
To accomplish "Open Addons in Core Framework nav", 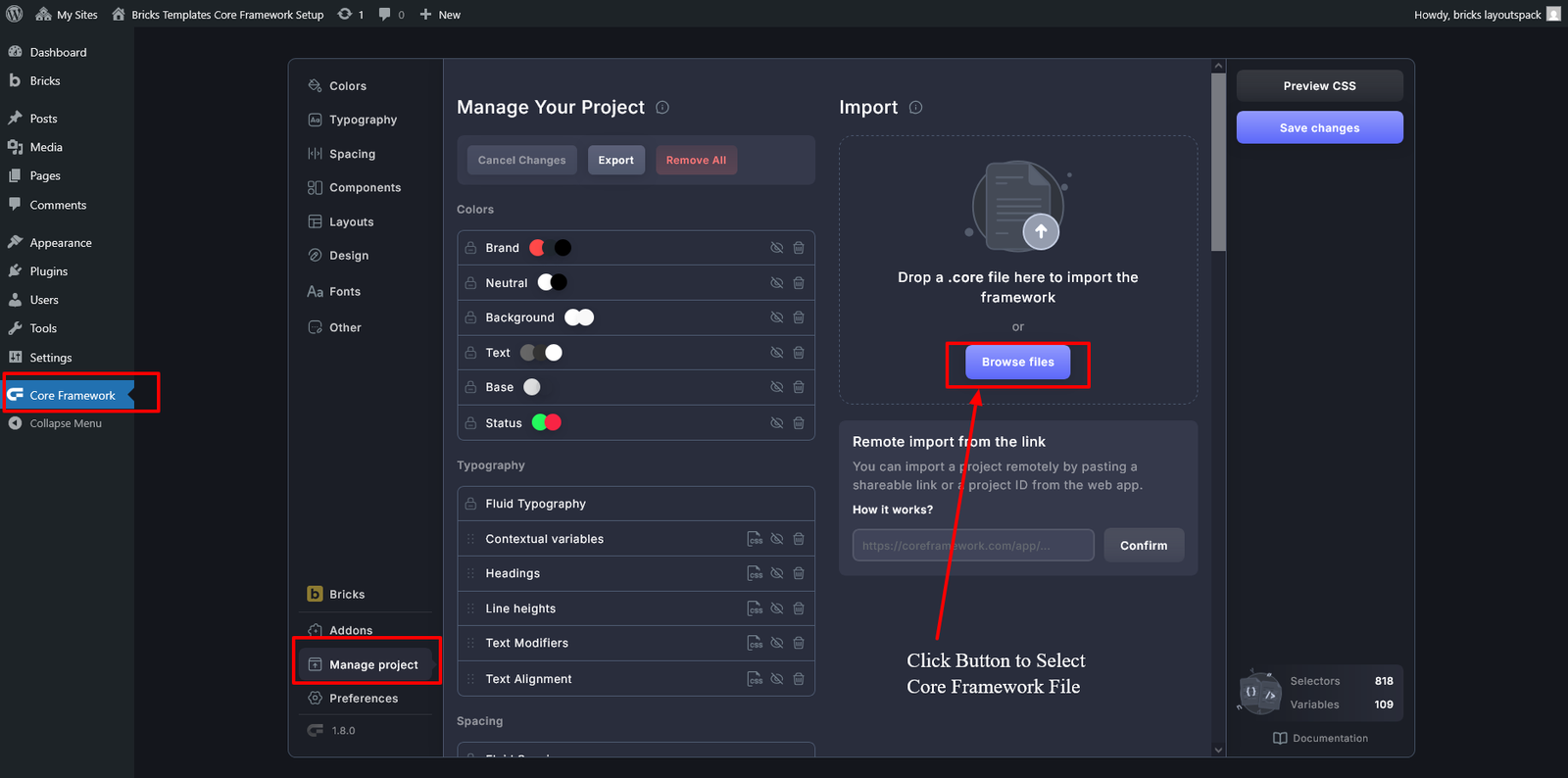I will coord(340,630).
